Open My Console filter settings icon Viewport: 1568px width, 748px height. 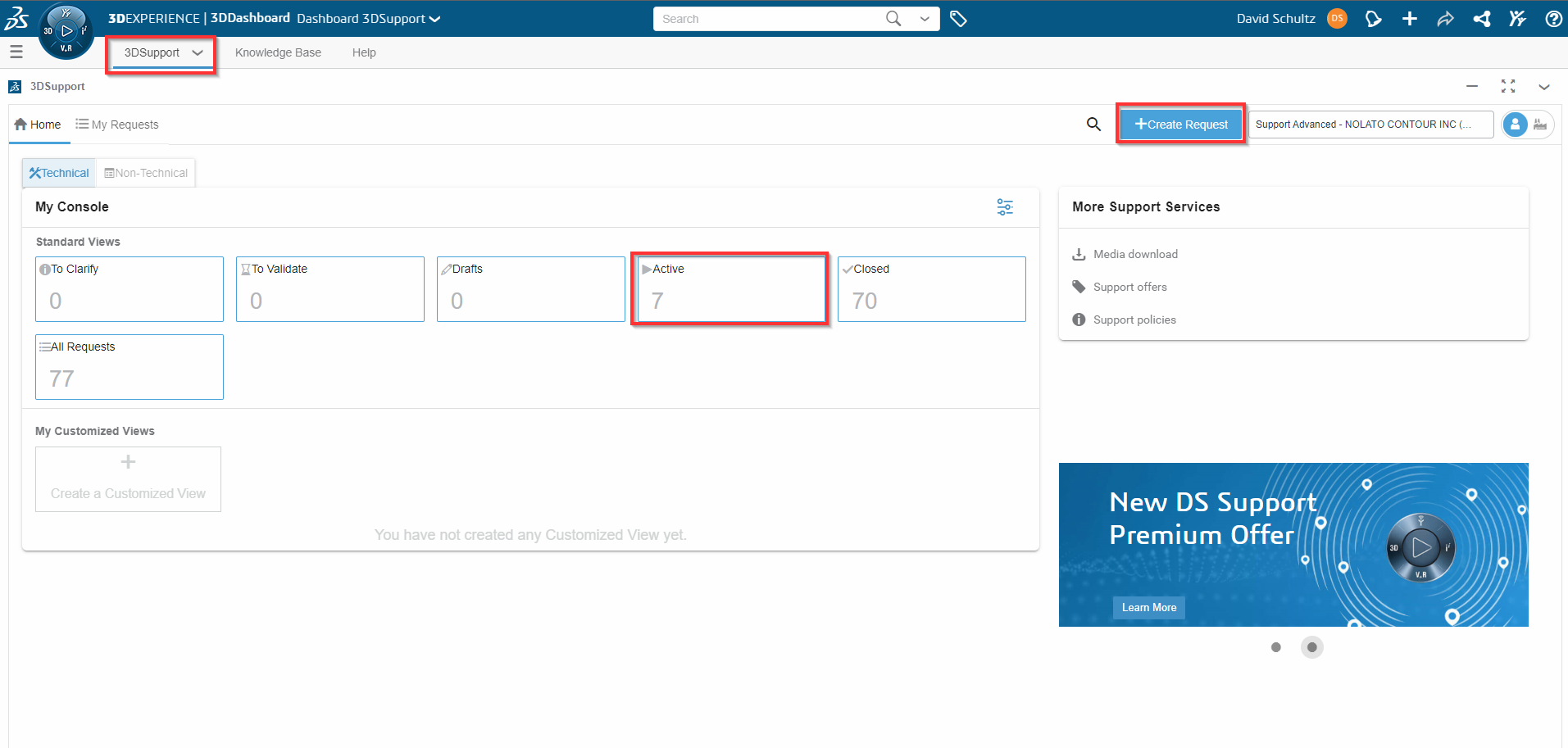1005,207
